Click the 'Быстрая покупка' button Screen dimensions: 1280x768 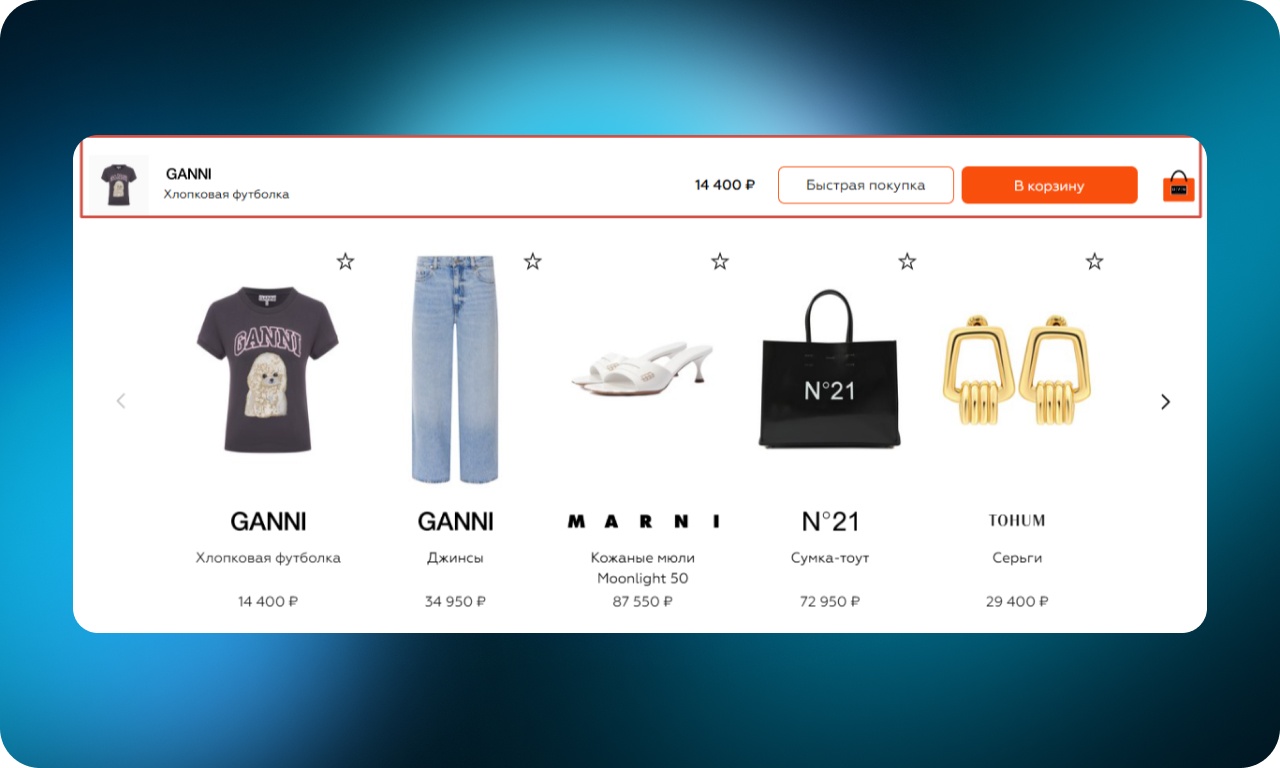click(x=866, y=185)
